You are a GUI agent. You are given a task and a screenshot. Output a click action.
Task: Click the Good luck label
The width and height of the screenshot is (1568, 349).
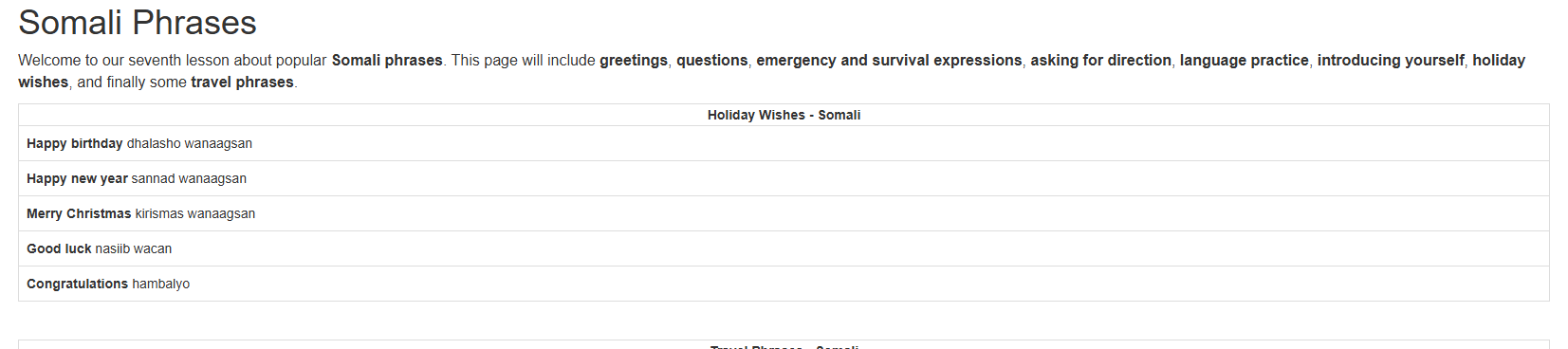59,249
